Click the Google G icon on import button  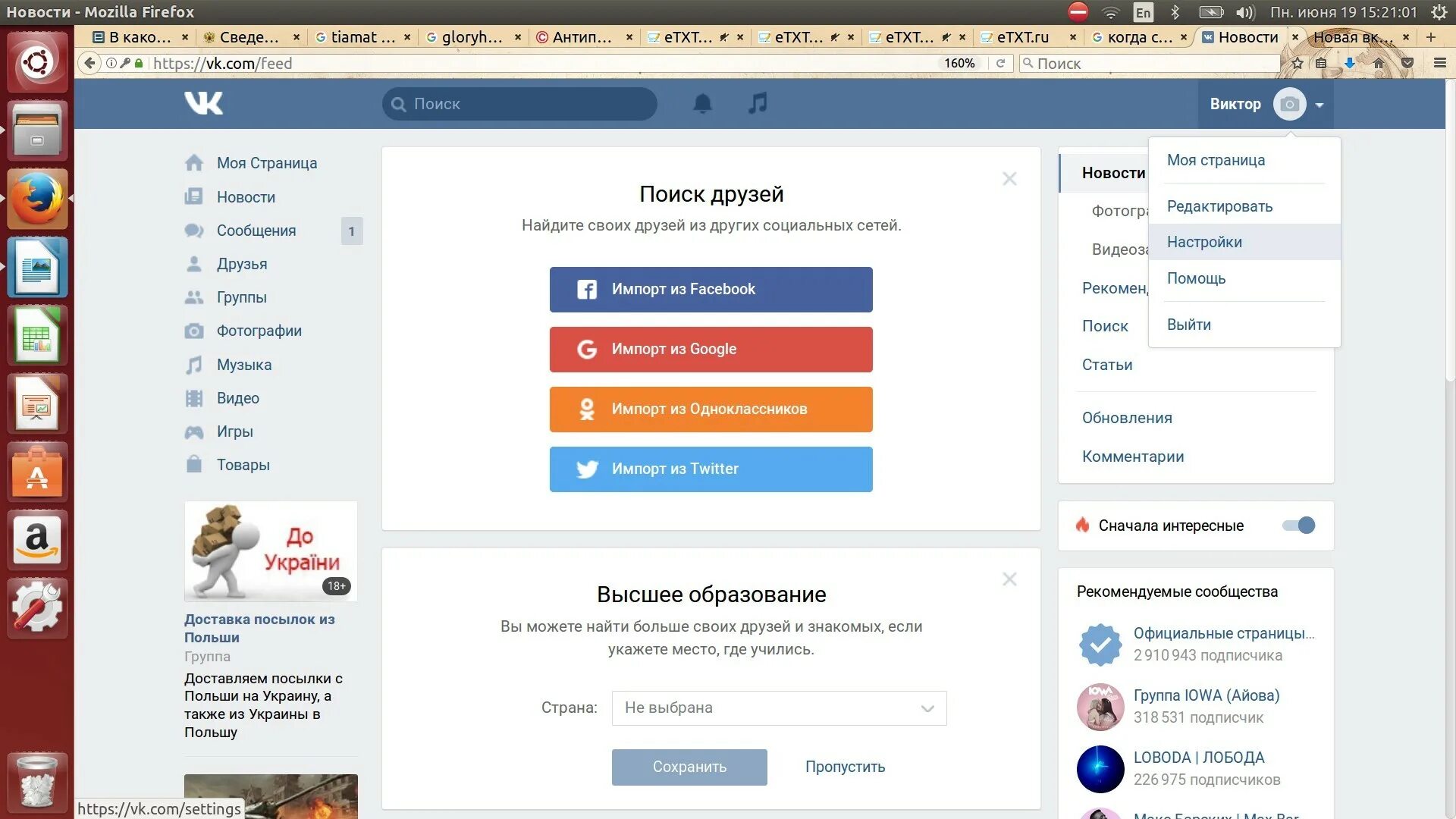(587, 349)
